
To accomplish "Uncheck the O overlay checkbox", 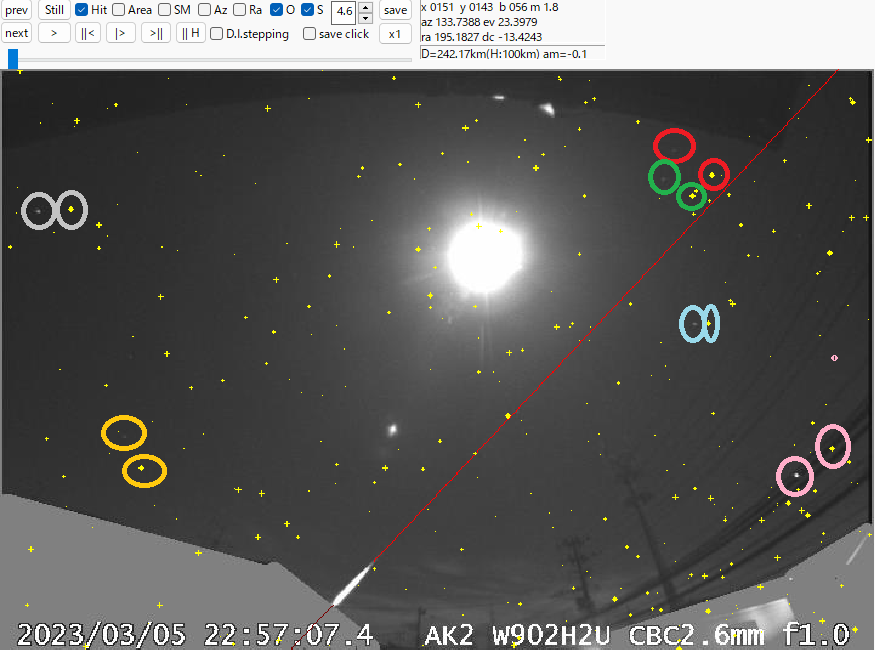I will click(276, 10).
